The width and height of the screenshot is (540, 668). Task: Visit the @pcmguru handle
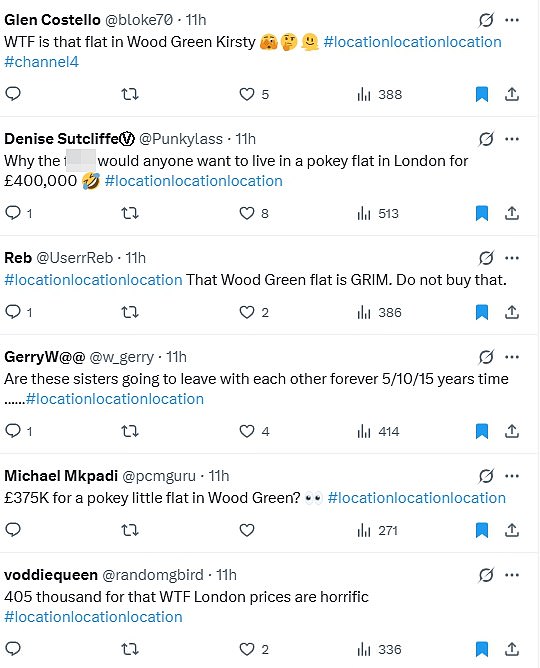click(x=159, y=476)
